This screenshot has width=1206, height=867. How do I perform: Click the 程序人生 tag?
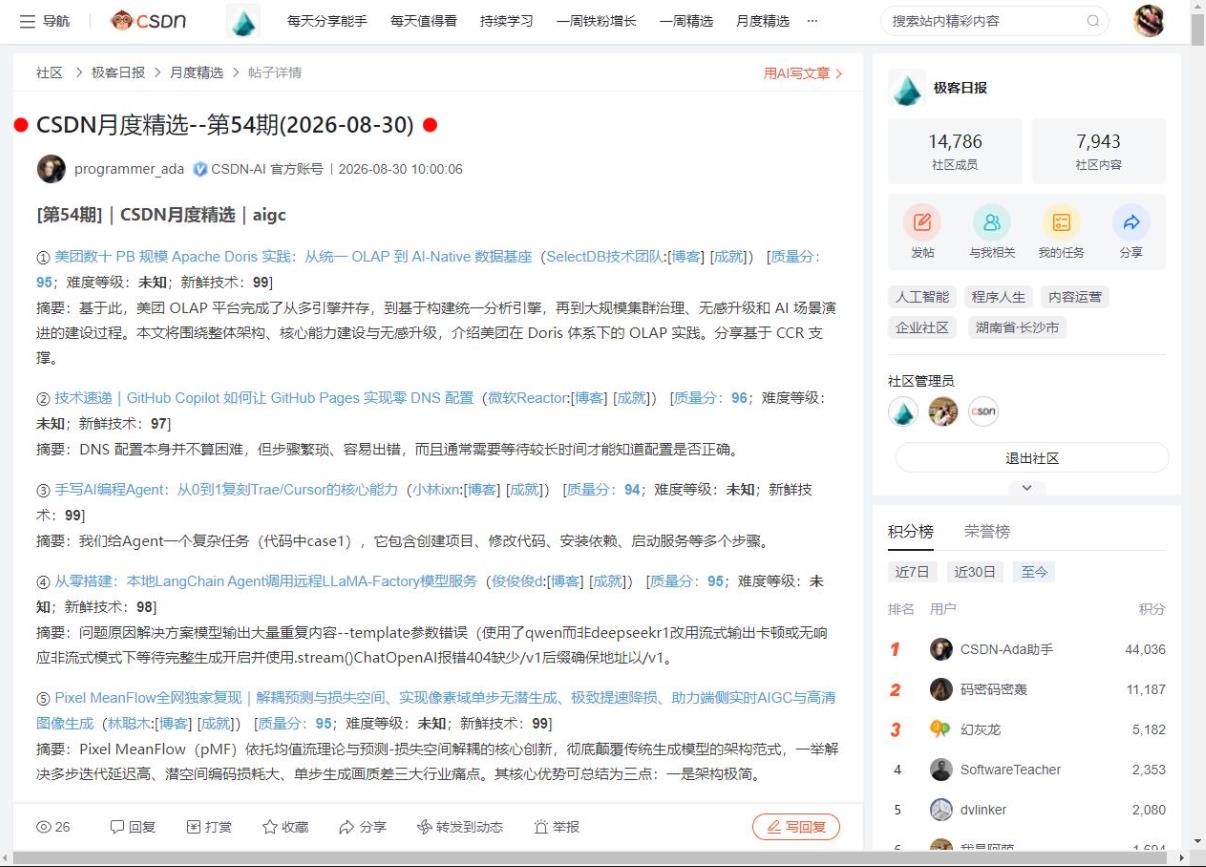click(x=998, y=297)
